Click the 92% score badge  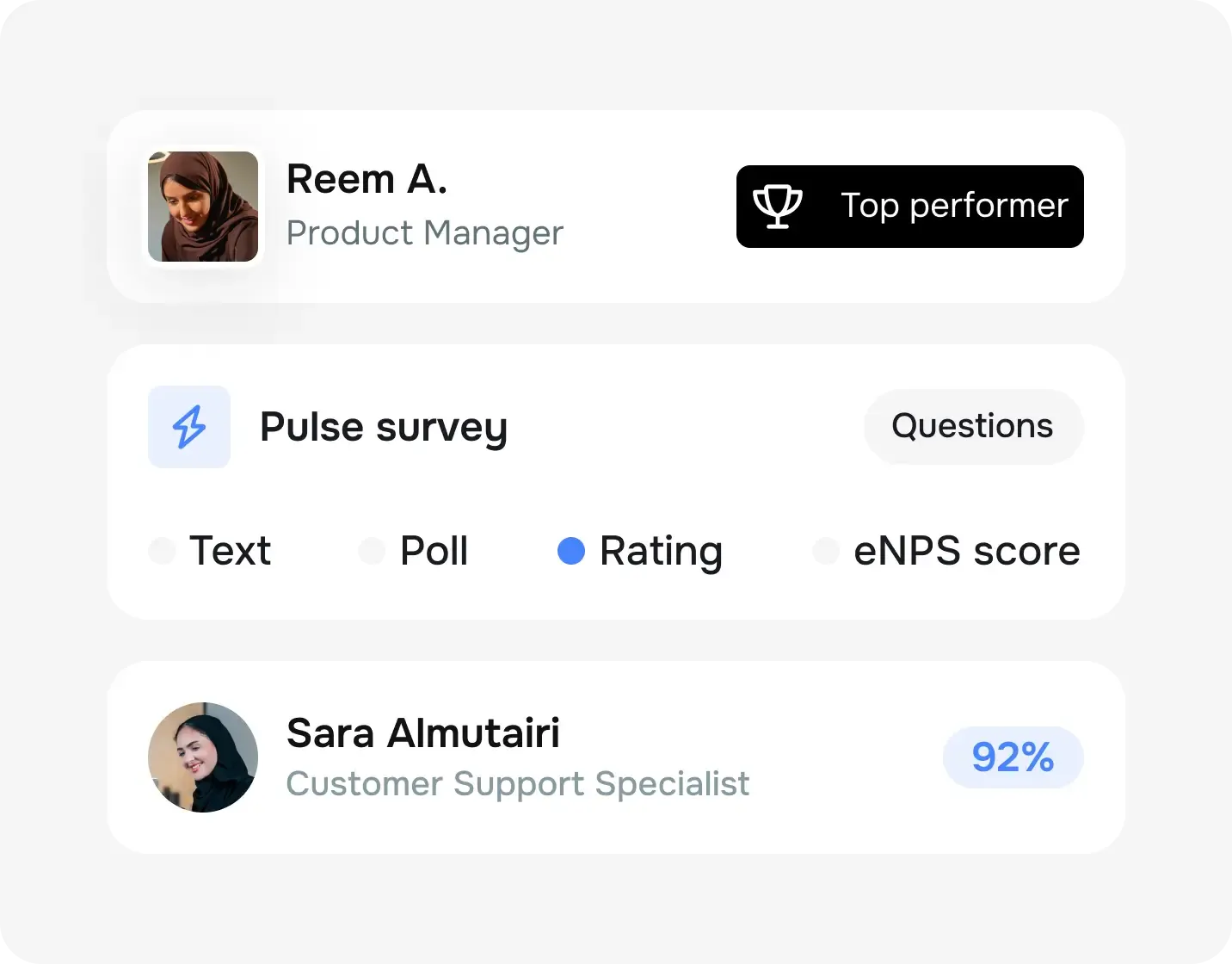click(1013, 757)
